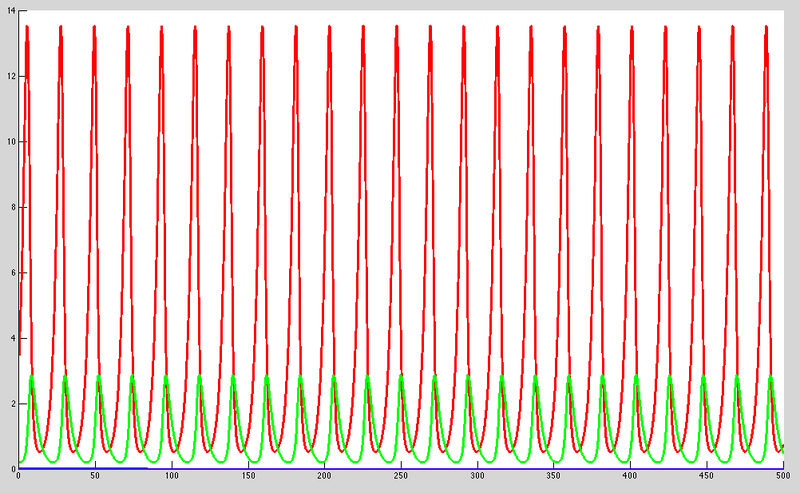The image size is (800, 493).
Task: Select the y-axis tick label 12
Action: [9, 76]
